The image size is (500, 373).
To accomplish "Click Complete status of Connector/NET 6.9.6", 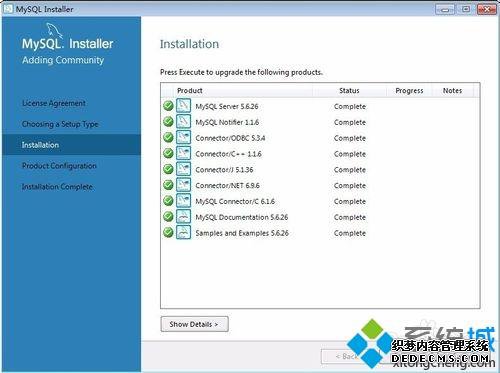I will pos(350,186).
